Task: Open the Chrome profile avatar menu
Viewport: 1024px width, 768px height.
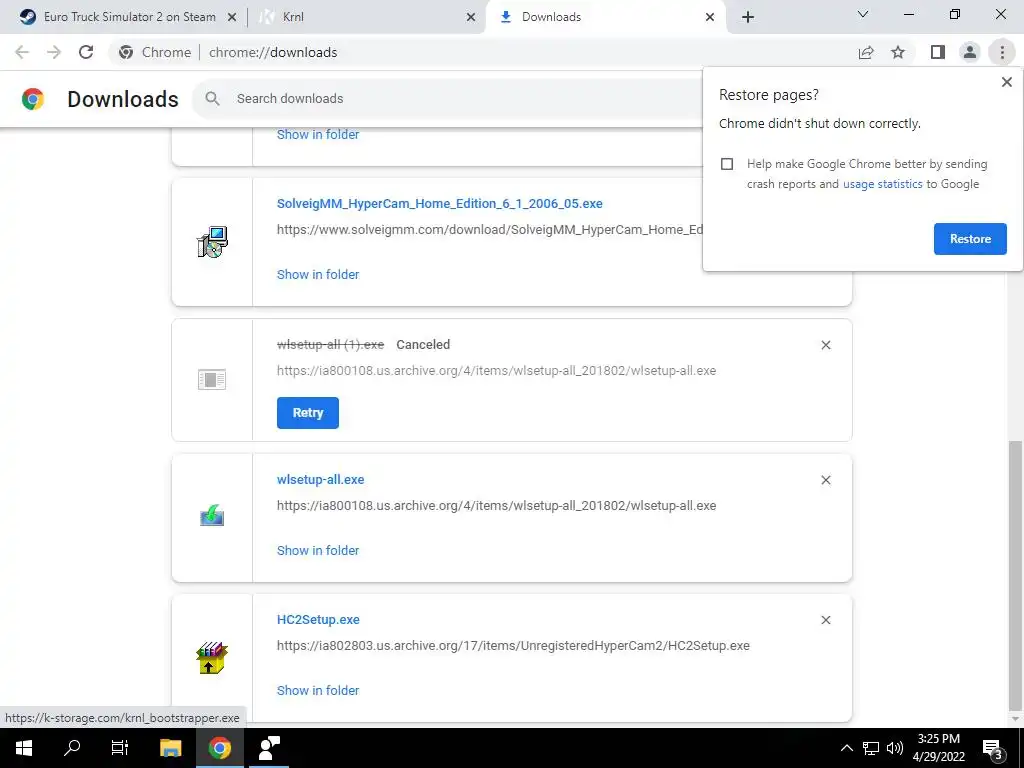Action: tap(970, 52)
